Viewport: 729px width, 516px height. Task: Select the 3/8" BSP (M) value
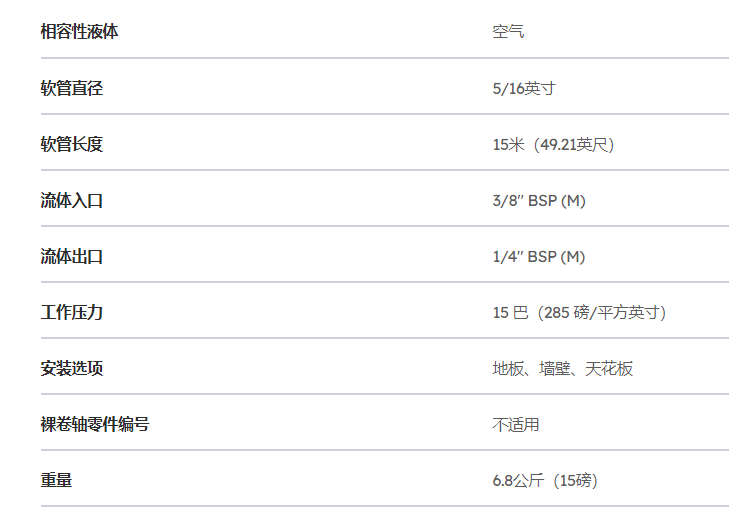[539, 201]
